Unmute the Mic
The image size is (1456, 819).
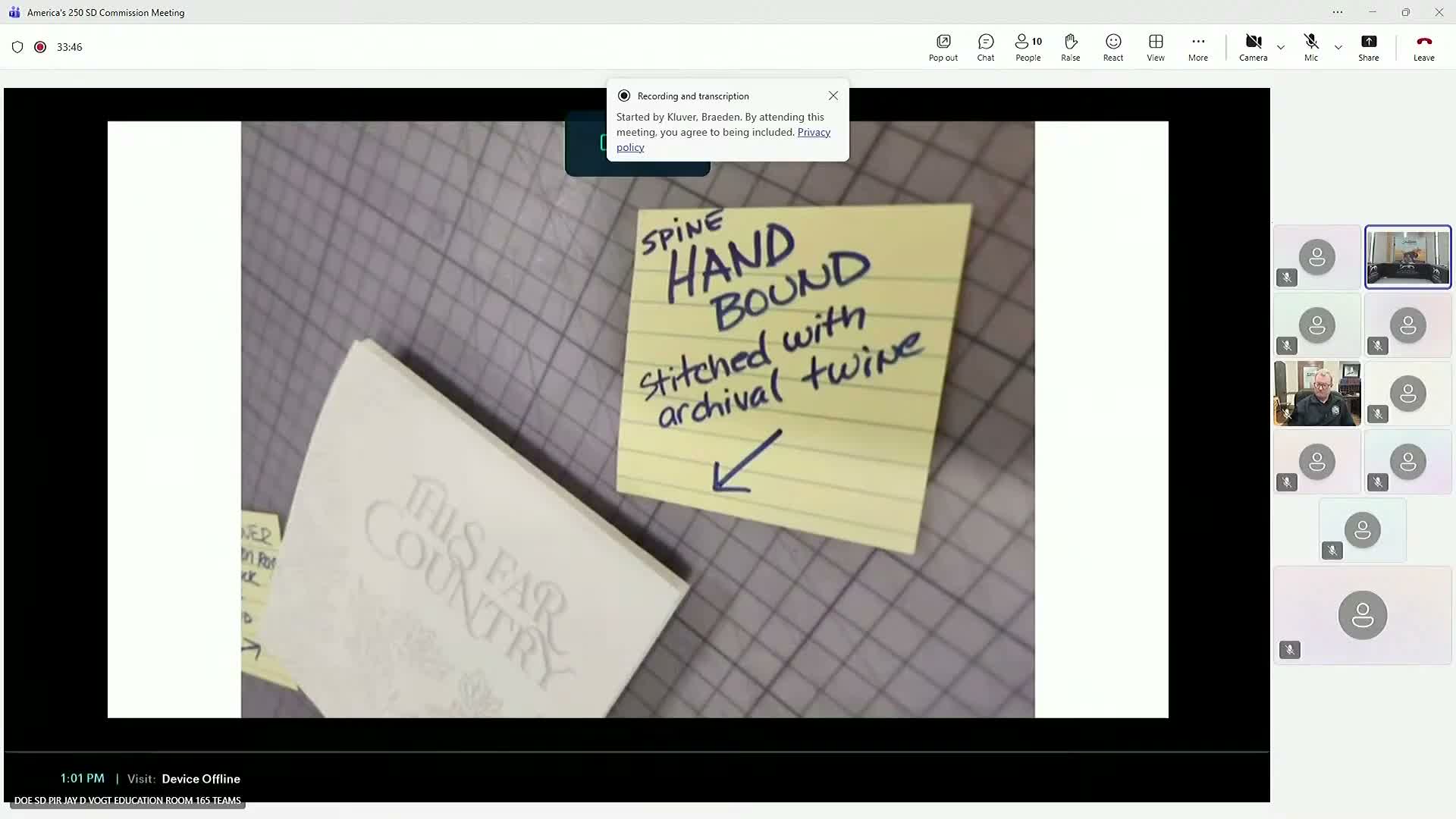tap(1310, 47)
